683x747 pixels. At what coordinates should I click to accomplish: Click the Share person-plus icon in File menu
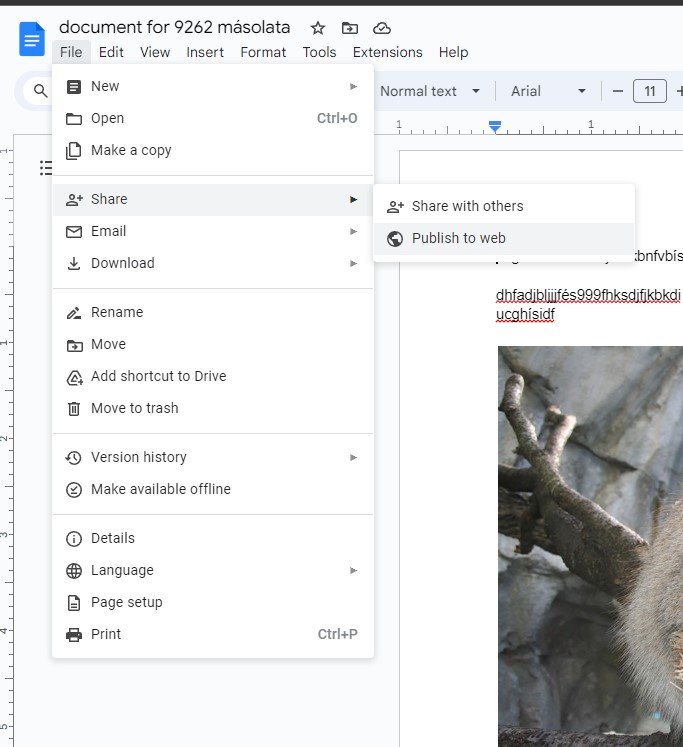pos(74,200)
